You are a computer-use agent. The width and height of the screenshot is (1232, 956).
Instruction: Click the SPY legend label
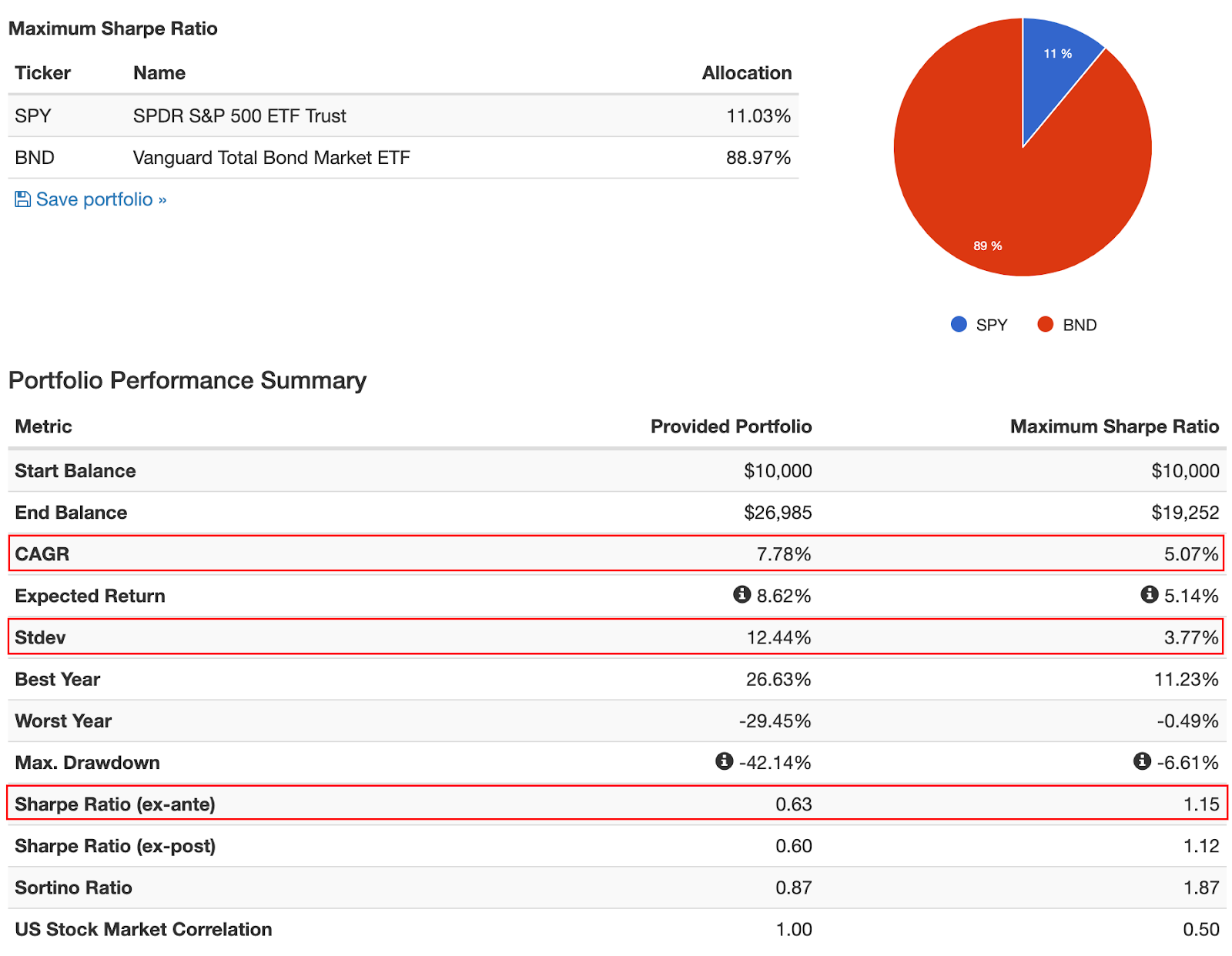(x=992, y=325)
